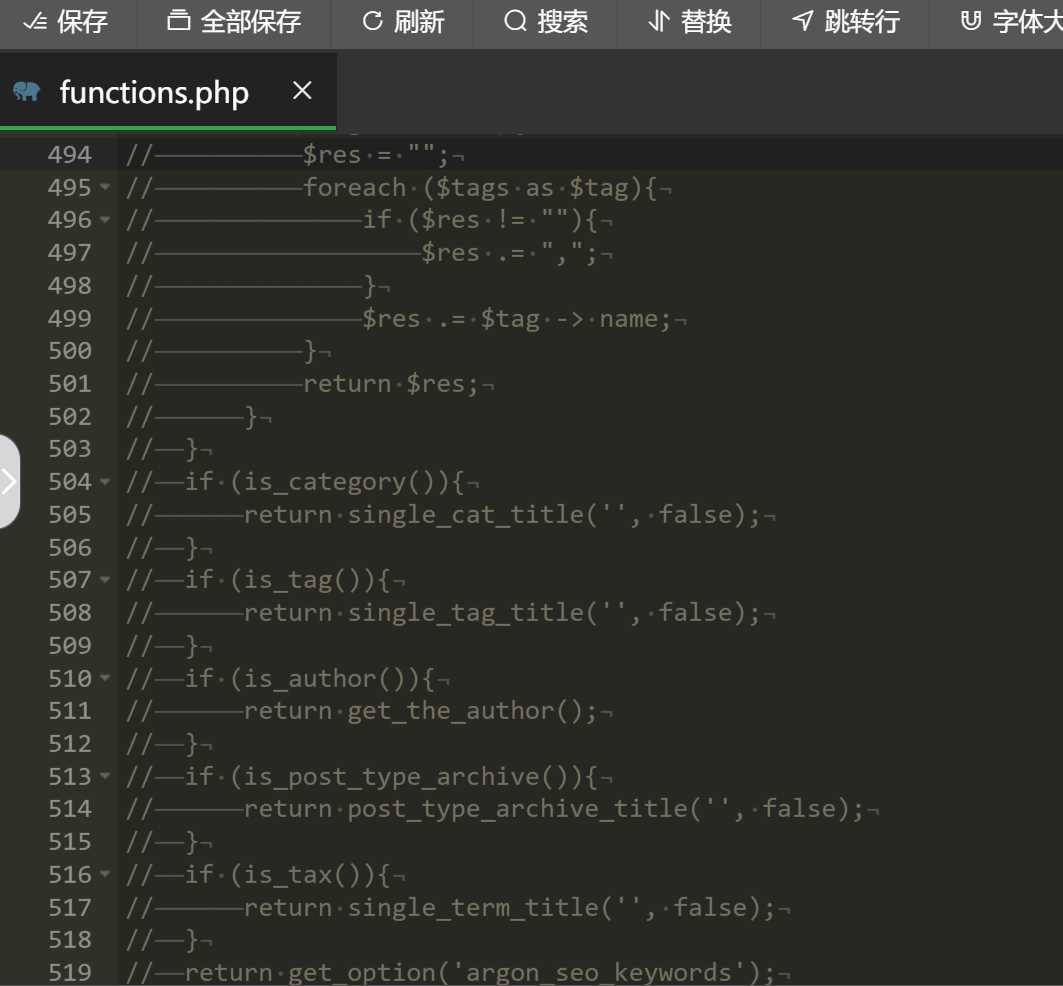Click the 替换 replace icon
Image resolution: width=1063 pixels, height=986 pixels.
[658, 21]
